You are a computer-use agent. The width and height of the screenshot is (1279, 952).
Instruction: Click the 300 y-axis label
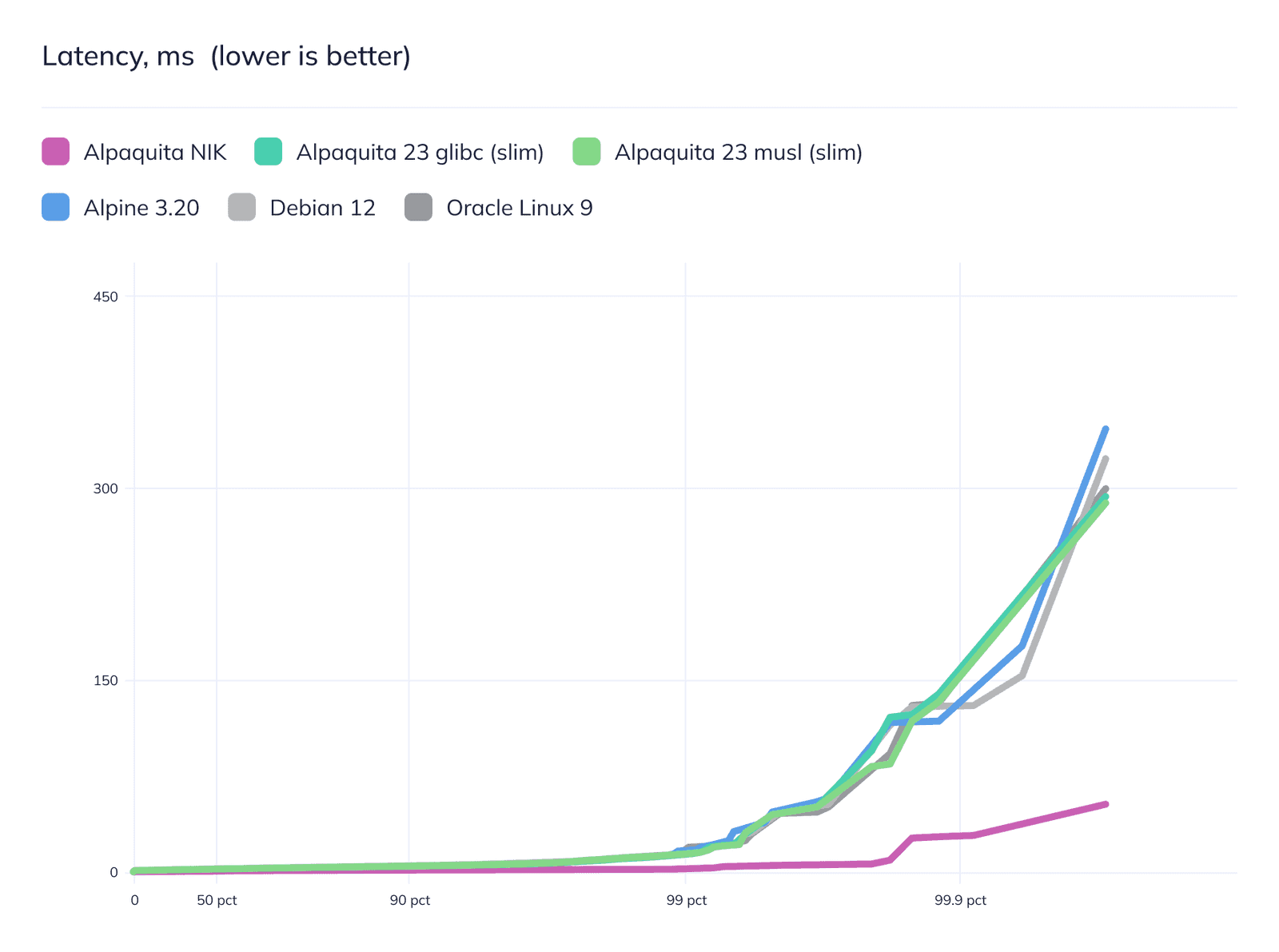(106, 488)
